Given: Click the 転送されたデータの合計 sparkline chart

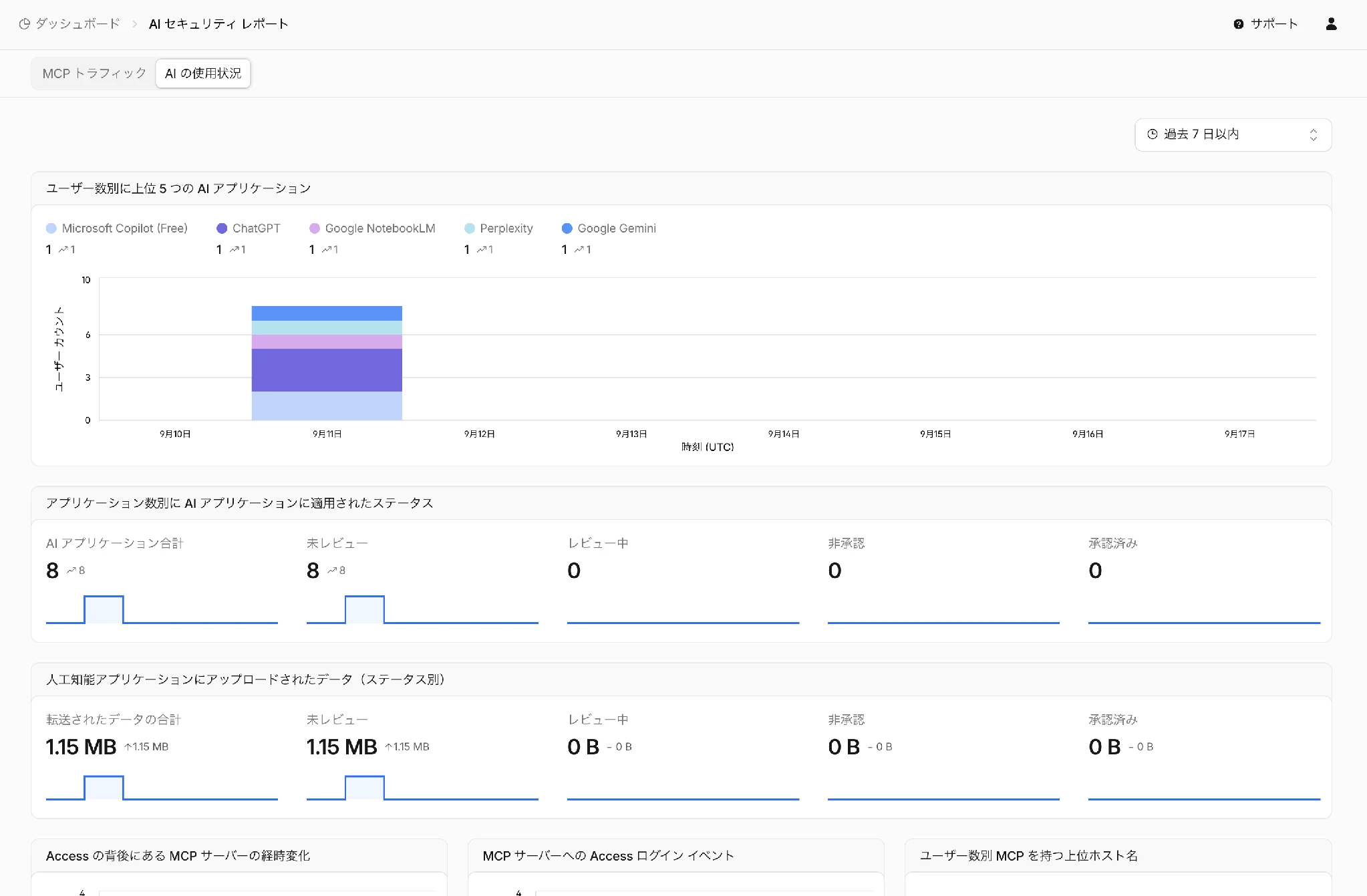Looking at the screenshot, I should (x=162, y=787).
